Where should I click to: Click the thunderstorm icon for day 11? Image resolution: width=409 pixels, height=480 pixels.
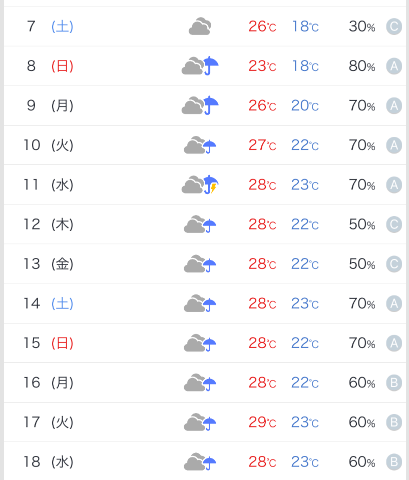point(200,184)
